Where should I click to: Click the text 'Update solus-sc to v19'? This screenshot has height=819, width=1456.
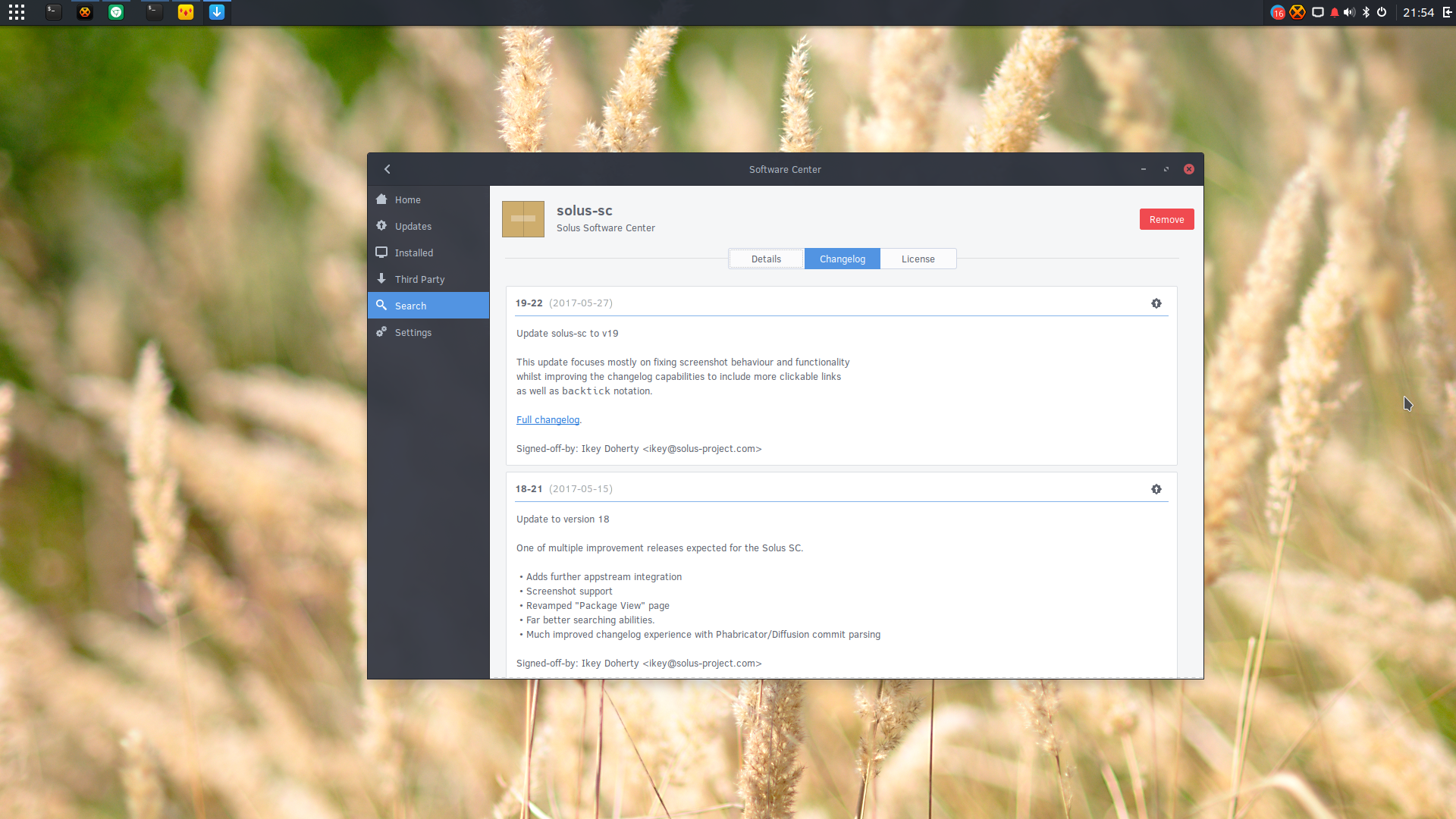pos(567,334)
